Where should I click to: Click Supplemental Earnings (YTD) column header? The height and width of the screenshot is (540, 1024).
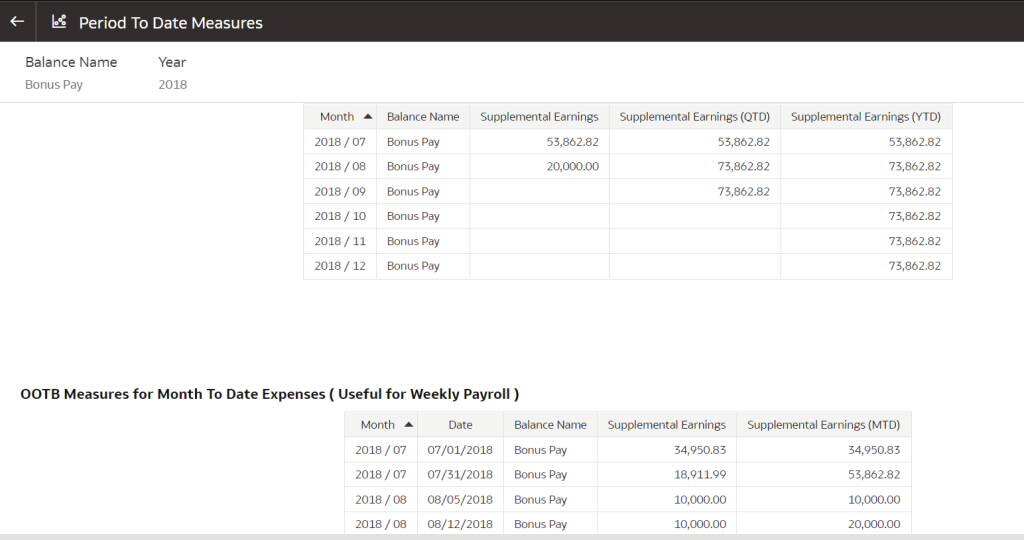865,116
